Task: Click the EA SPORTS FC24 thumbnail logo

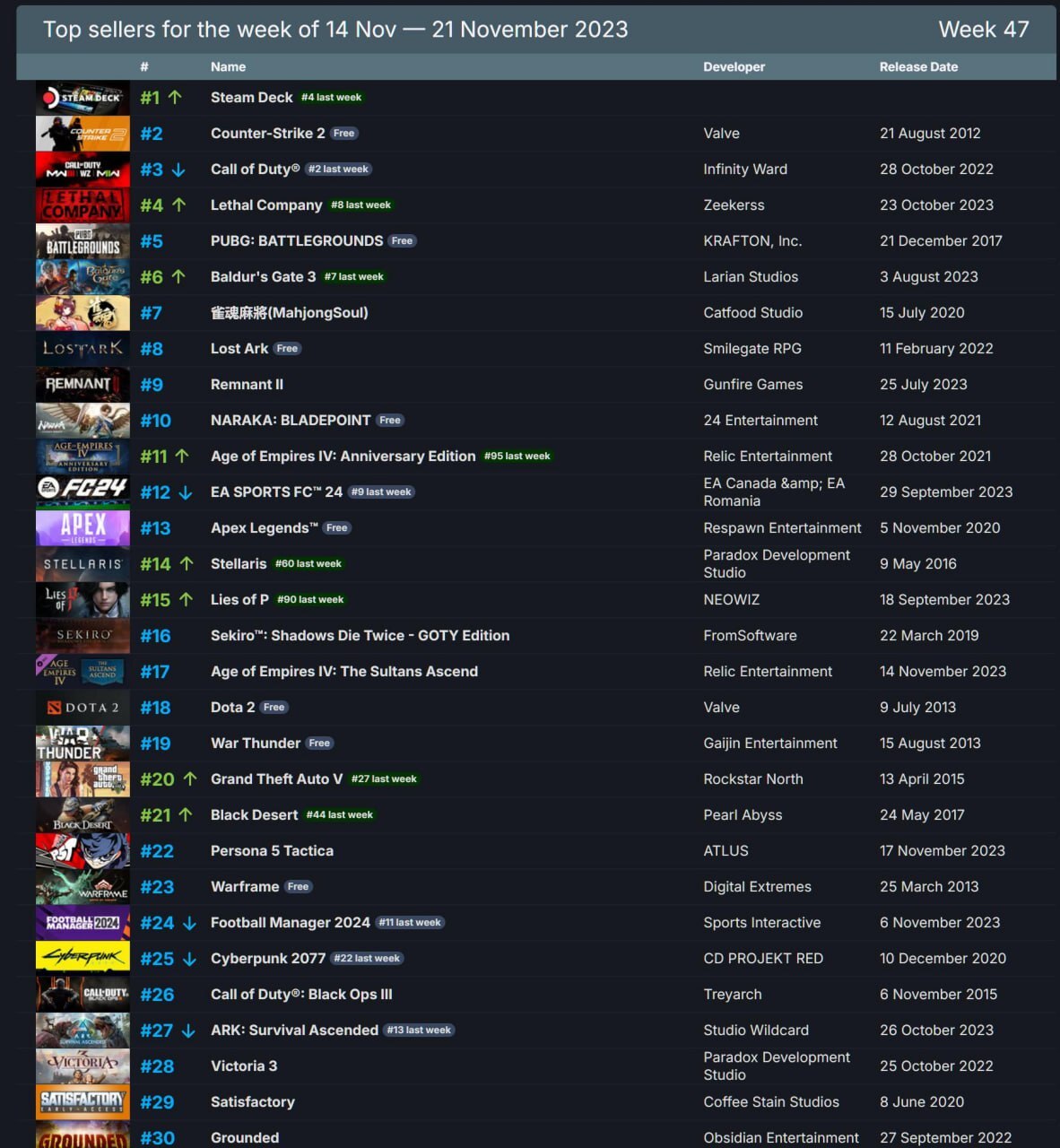Action: pos(83,492)
